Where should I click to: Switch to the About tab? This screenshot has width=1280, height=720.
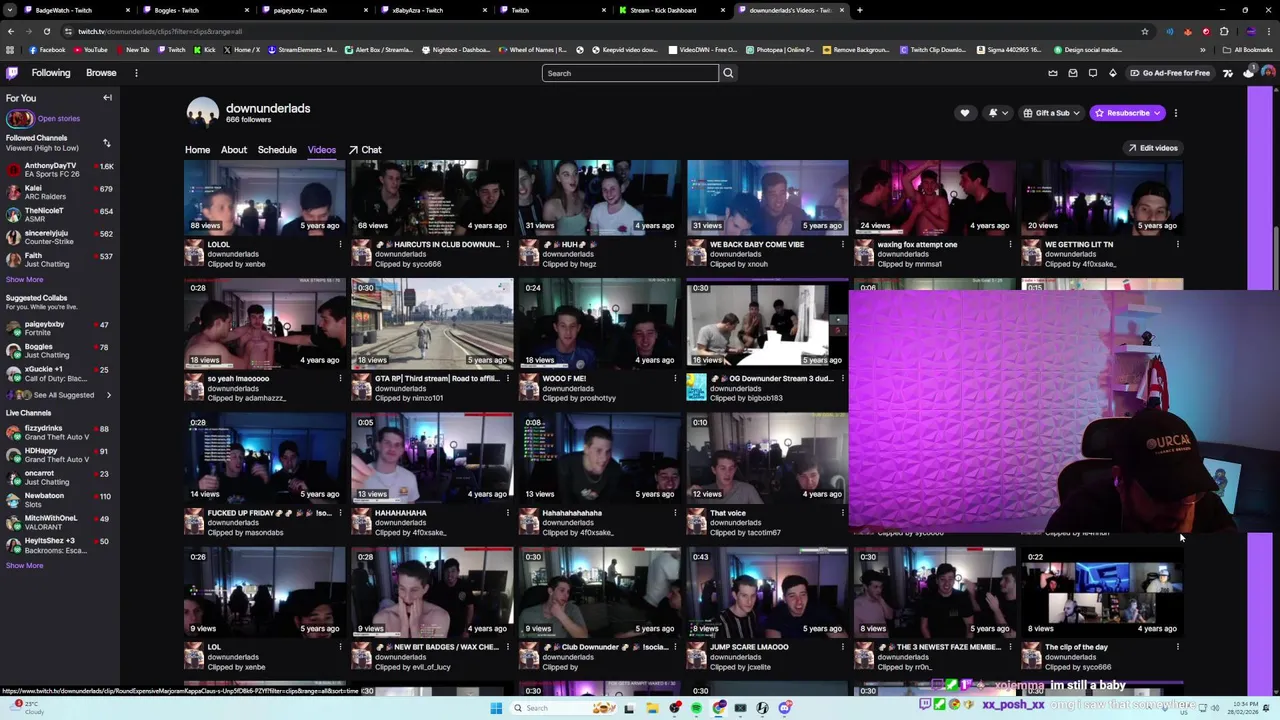(234, 150)
